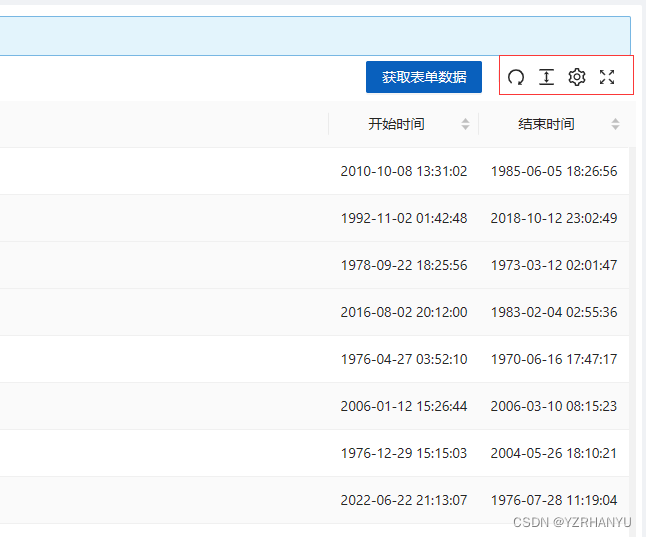
Task: Click the 获取表单数据 button
Action: (x=424, y=77)
